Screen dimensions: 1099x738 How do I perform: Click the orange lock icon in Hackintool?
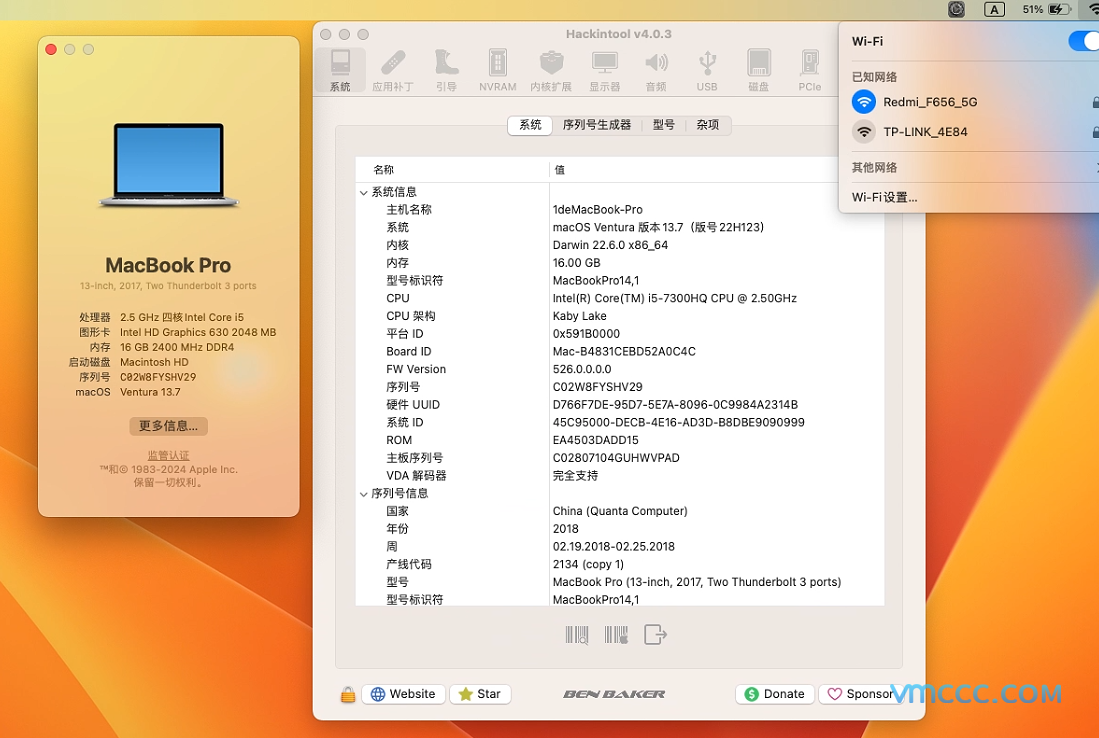click(348, 695)
